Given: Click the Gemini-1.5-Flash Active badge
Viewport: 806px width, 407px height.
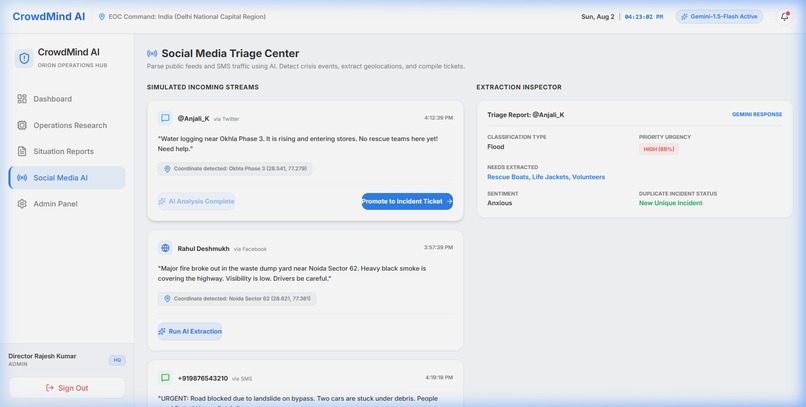Looking at the screenshot, I should 719,16.
